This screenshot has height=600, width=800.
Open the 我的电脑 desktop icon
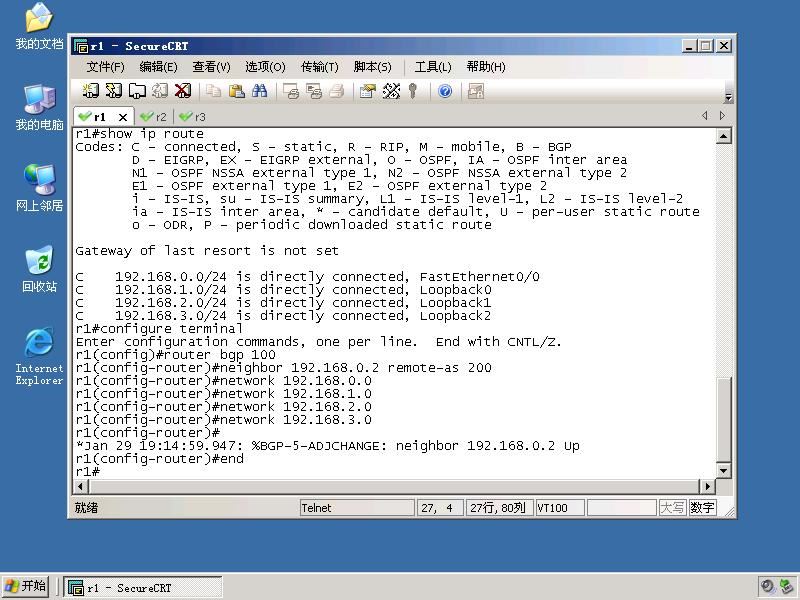(x=39, y=108)
